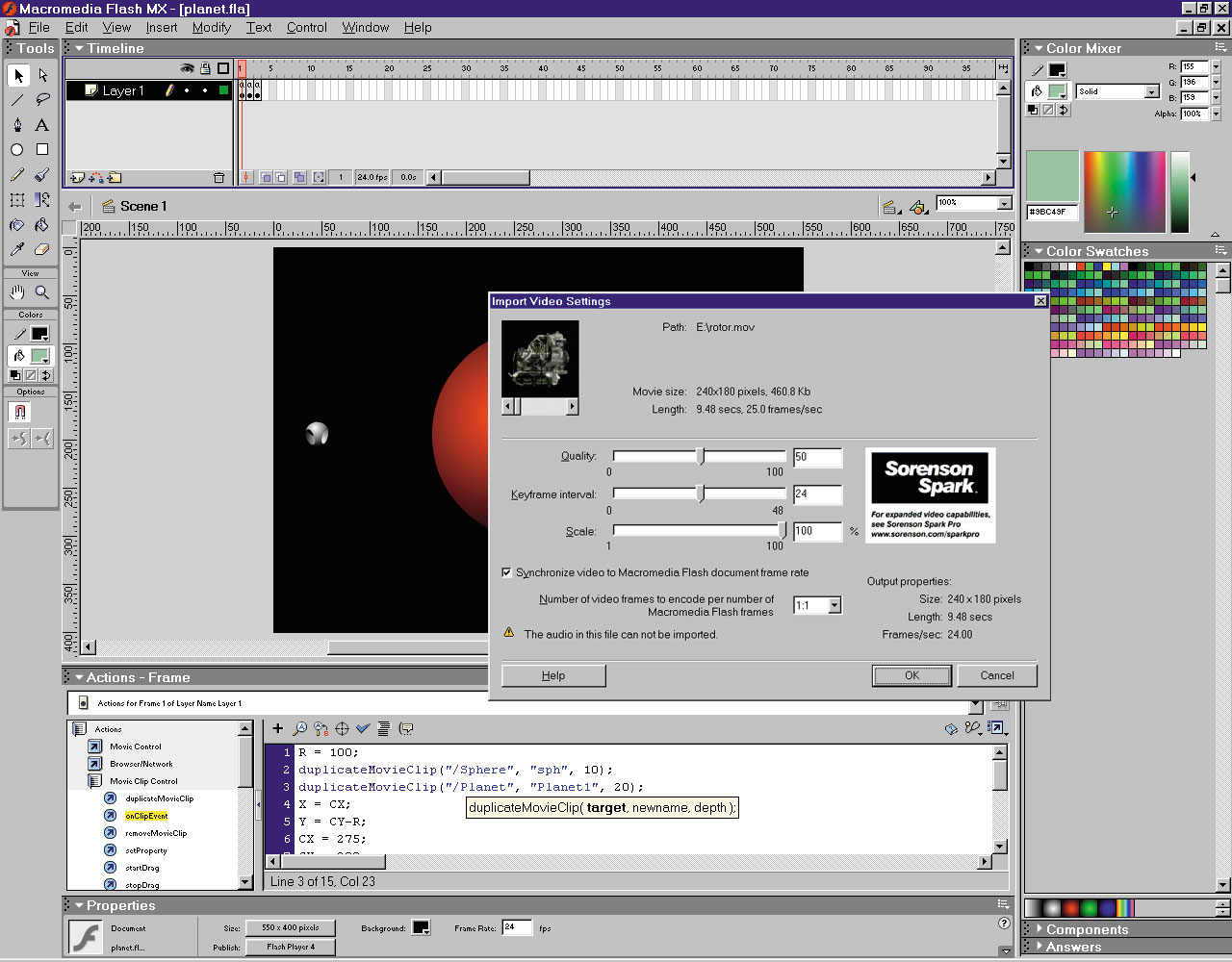Open the Alpha value slider dropdown
The height and width of the screenshot is (962, 1232).
[x=1216, y=114]
